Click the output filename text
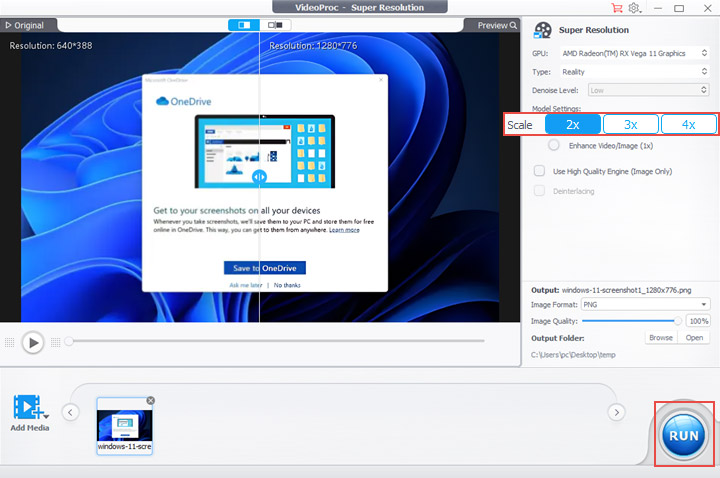Viewport: 720px width, 478px height. pos(626,290)
